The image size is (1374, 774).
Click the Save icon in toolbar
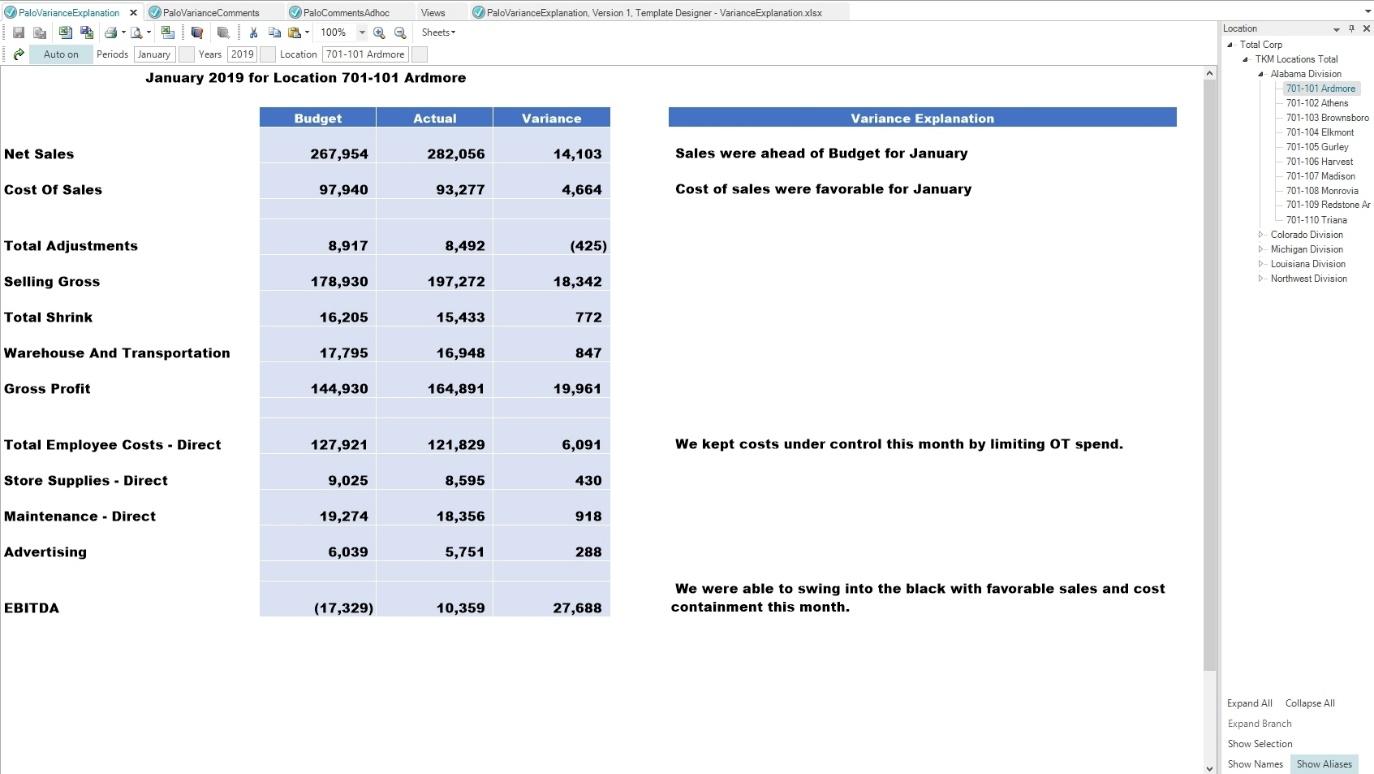[x=18, y=33]
